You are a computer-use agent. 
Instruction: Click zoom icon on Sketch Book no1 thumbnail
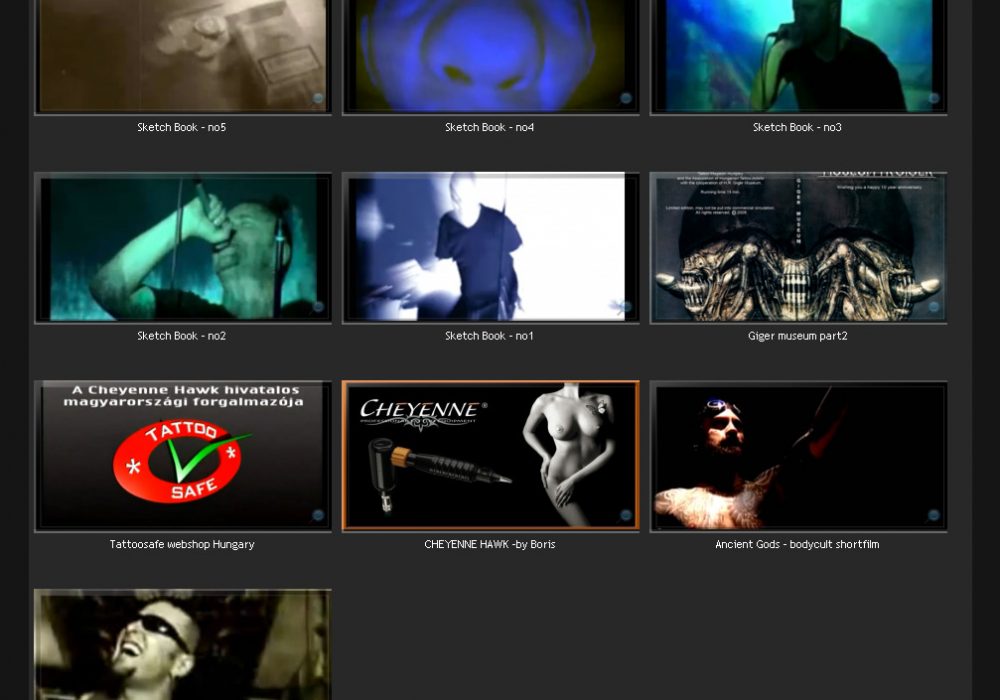626,307
